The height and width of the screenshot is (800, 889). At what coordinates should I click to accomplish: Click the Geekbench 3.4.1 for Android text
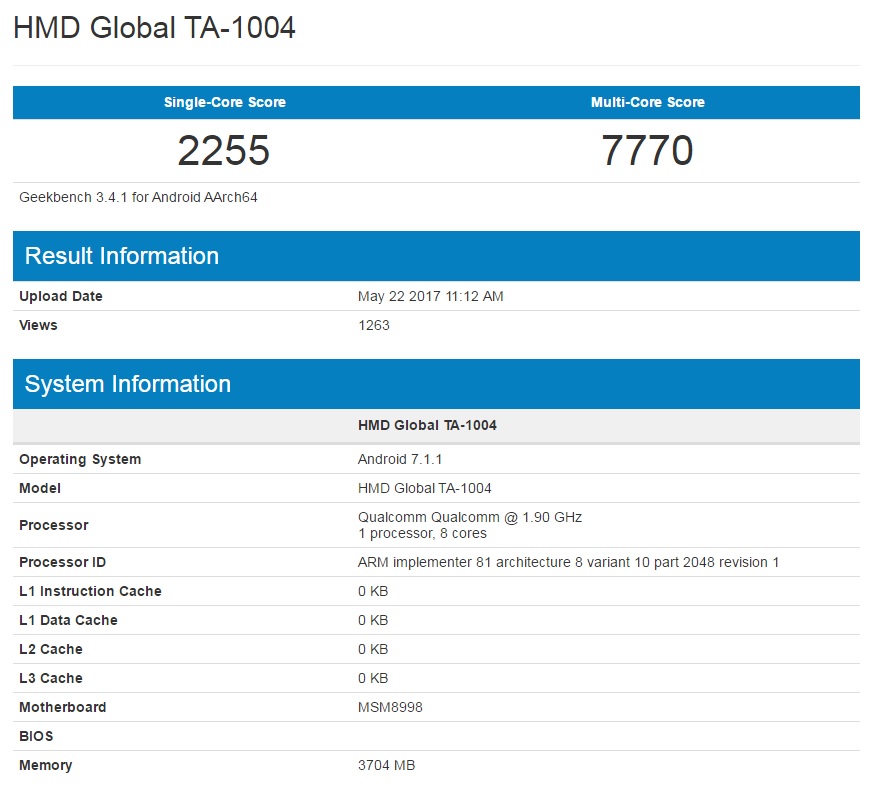(138, 197)
